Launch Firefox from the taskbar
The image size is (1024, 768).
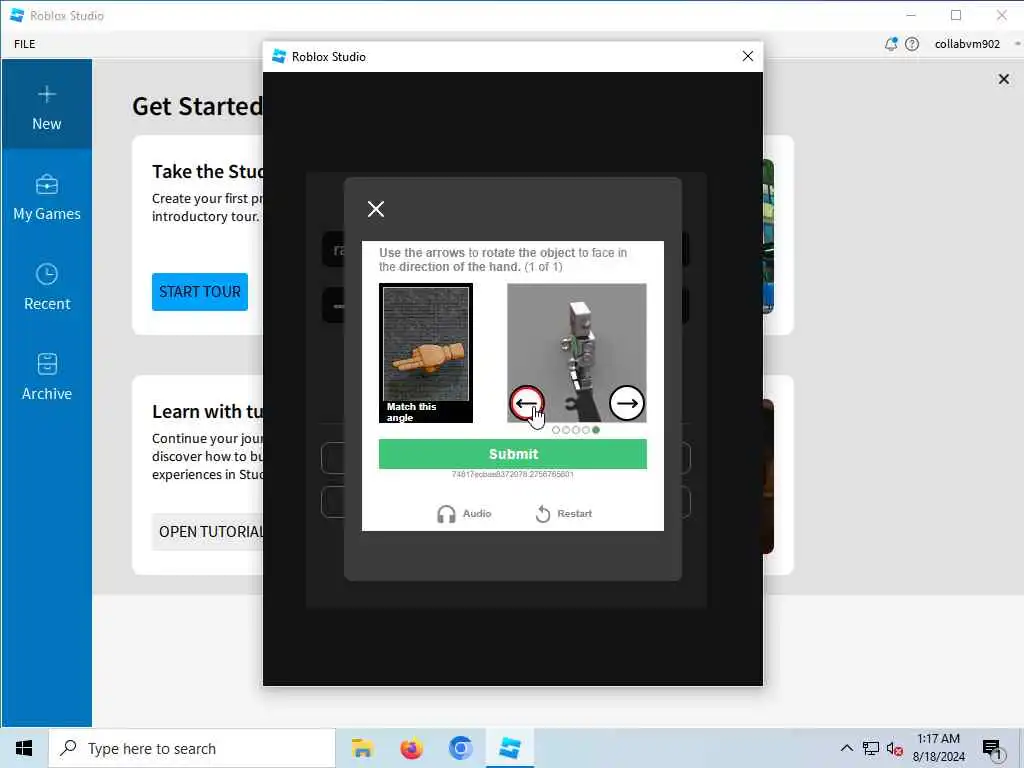click(x=411, y=748)
